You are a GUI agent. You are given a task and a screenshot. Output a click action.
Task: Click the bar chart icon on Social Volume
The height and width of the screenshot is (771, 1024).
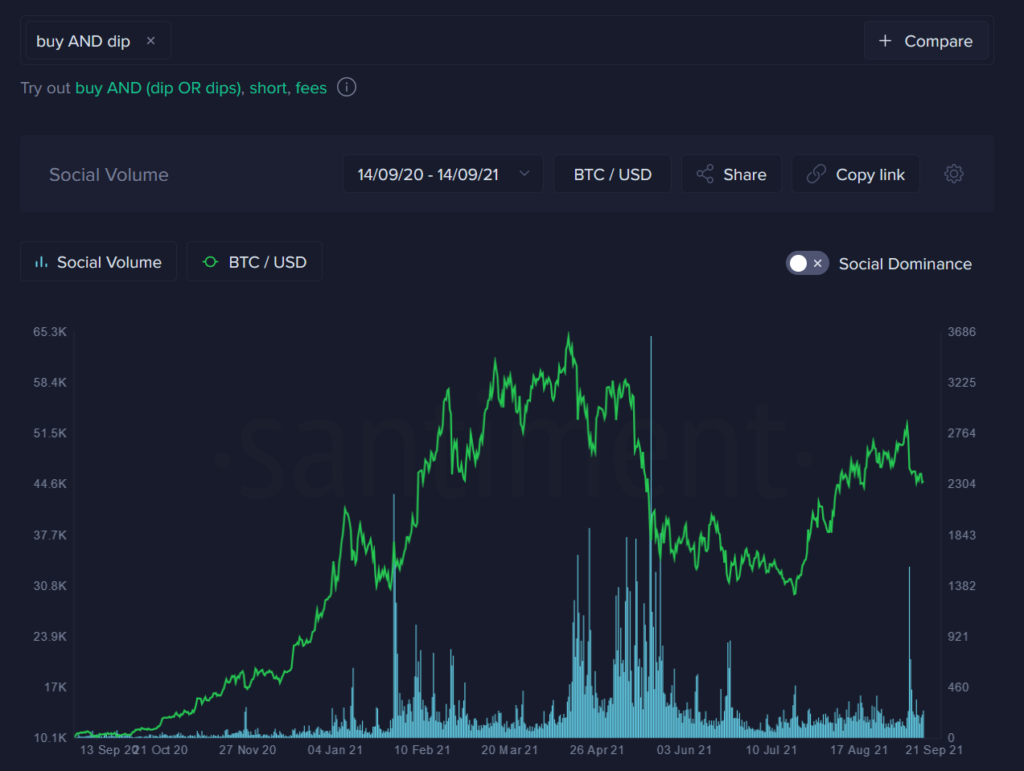pos(41,262)
